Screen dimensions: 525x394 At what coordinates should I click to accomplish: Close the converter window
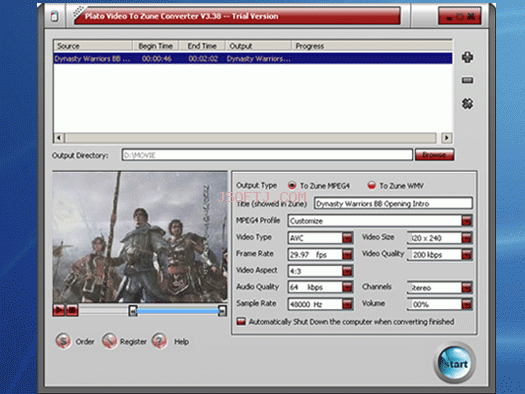pos(471,16)
